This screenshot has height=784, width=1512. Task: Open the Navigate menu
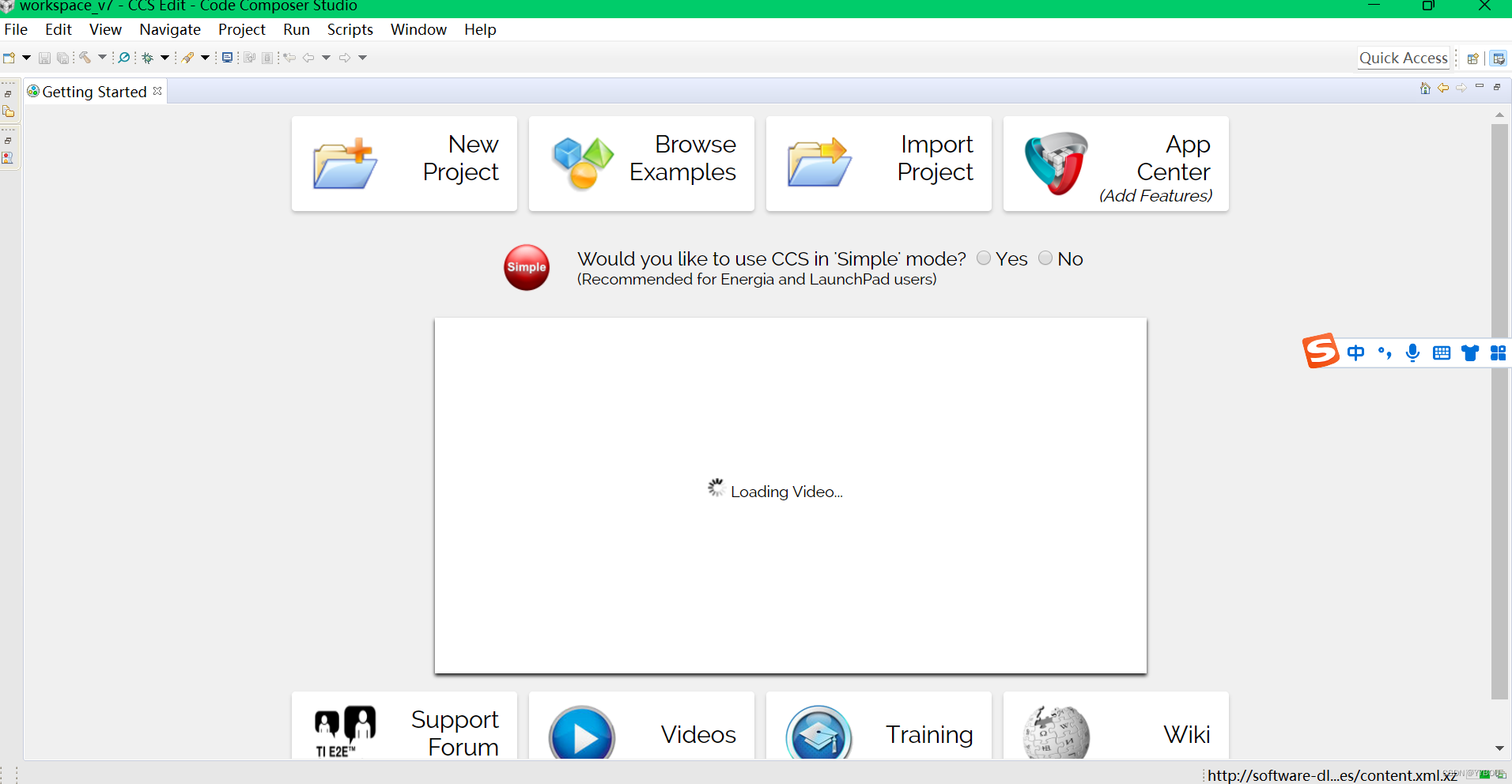point(170,29)
